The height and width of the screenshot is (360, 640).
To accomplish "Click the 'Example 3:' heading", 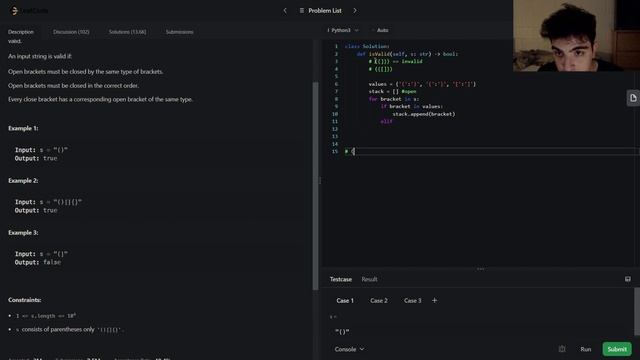I will (x=23, y=233).
